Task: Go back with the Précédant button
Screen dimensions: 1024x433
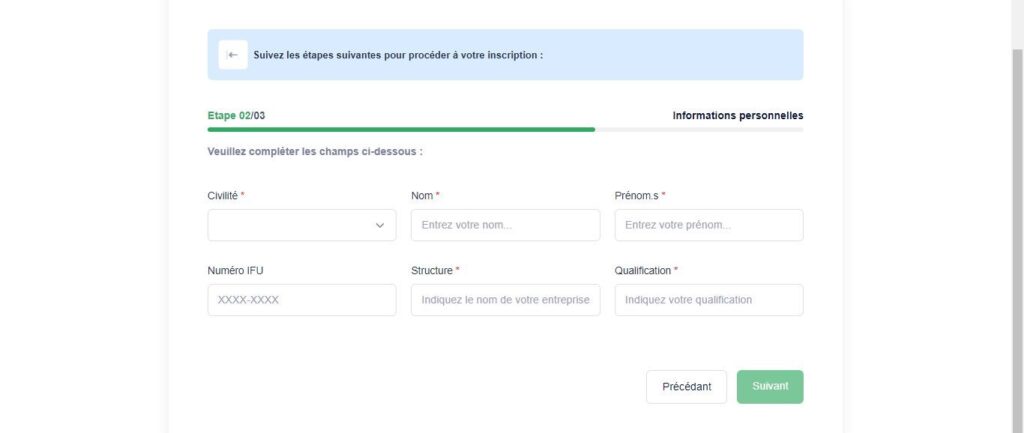Action: (x=686, y=387)
